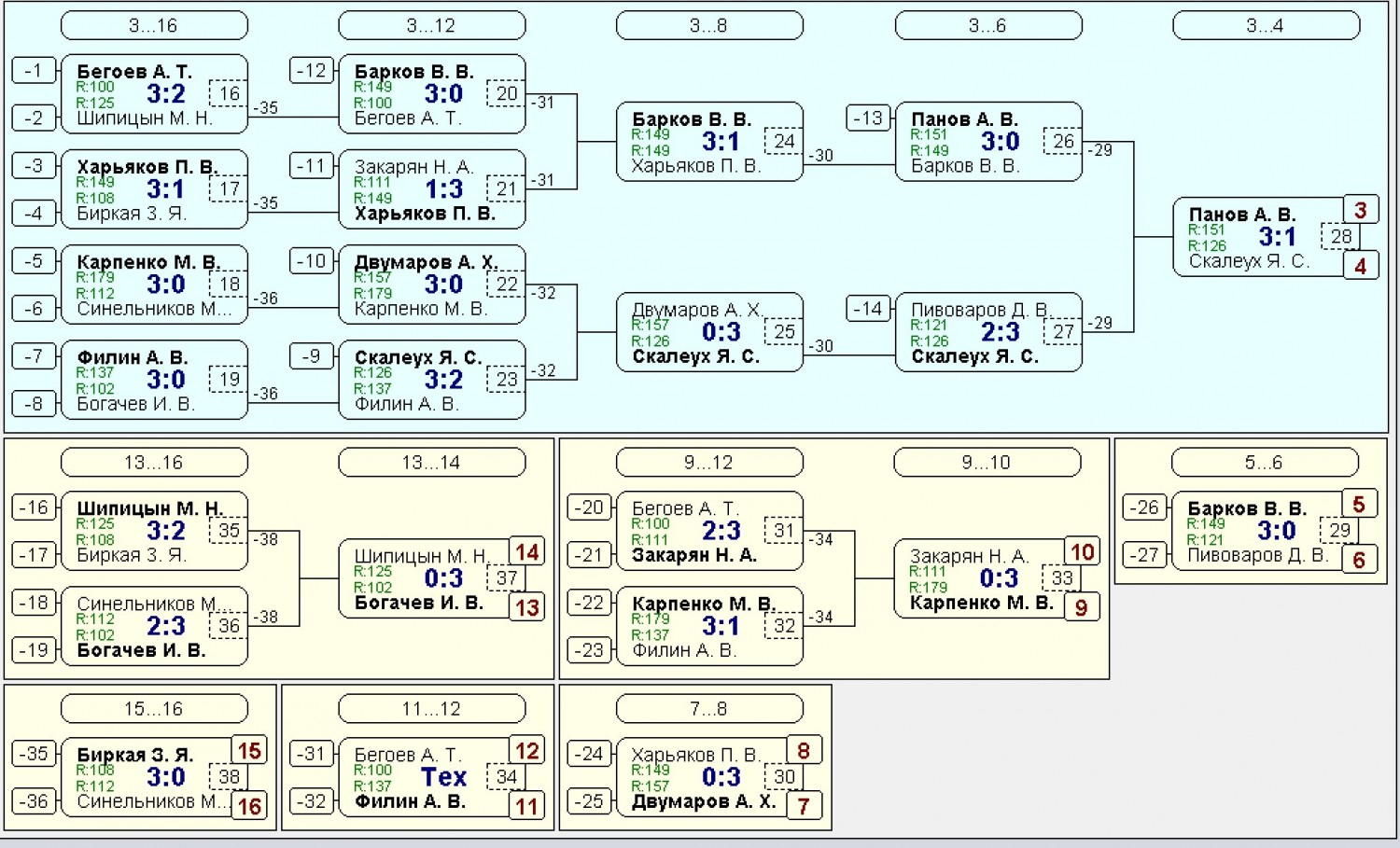This screenshot has width=1400, height=848.
Task: Click the 3...8 round header
Action: pos(709,25)
